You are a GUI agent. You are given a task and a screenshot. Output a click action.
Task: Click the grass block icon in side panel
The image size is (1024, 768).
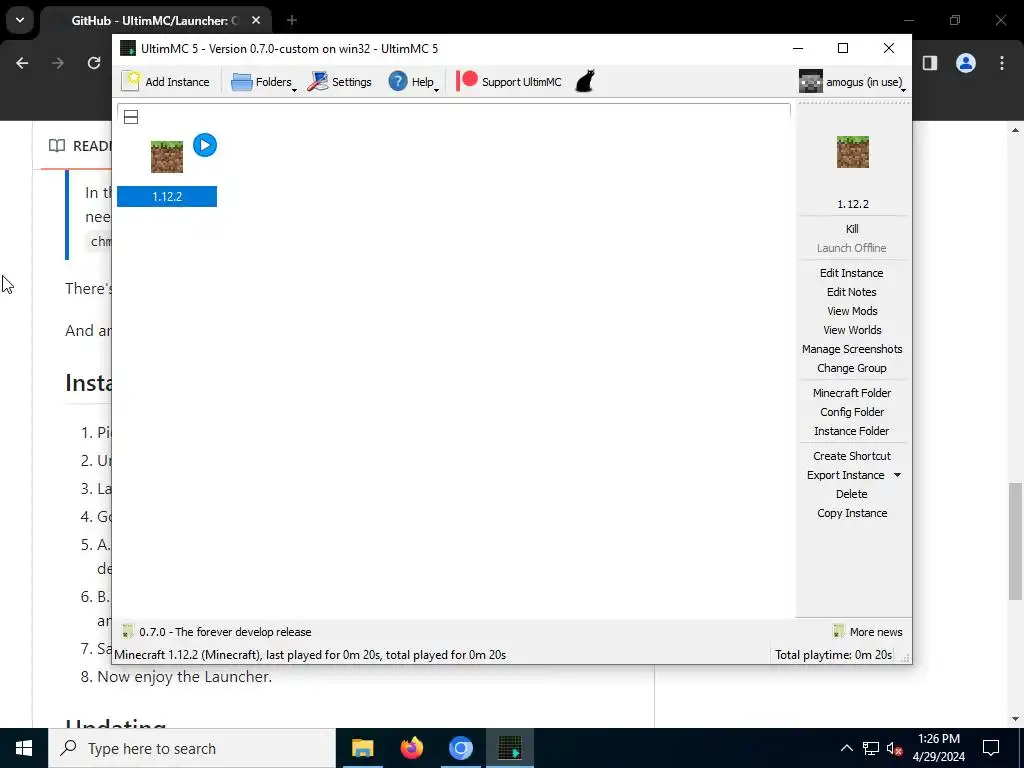(852, 152)
